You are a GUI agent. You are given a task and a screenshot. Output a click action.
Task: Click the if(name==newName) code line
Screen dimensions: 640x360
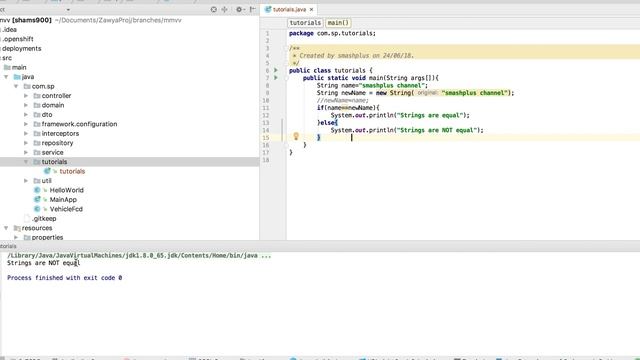coord(348,108)
